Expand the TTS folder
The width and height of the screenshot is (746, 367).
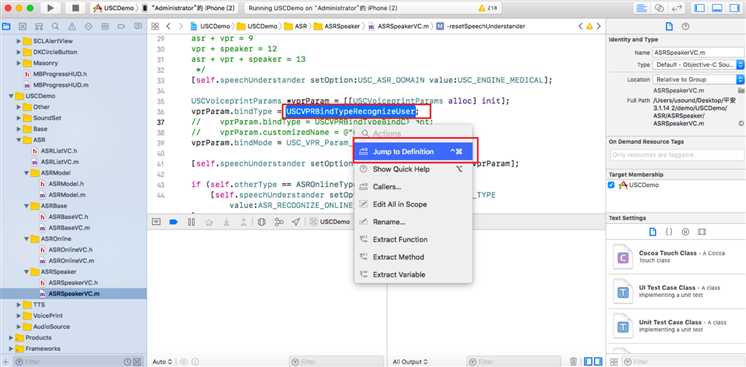coord(19,305)
